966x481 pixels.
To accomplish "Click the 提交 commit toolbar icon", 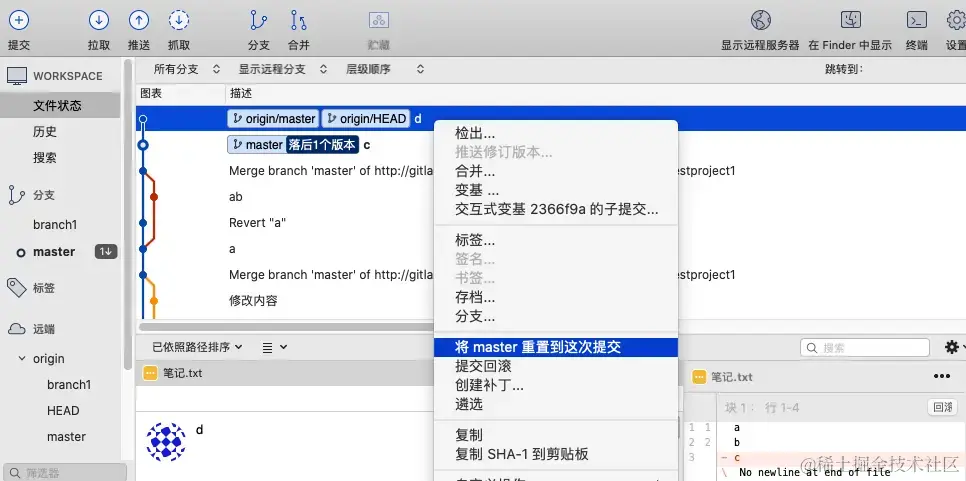I will coord(18,20).
